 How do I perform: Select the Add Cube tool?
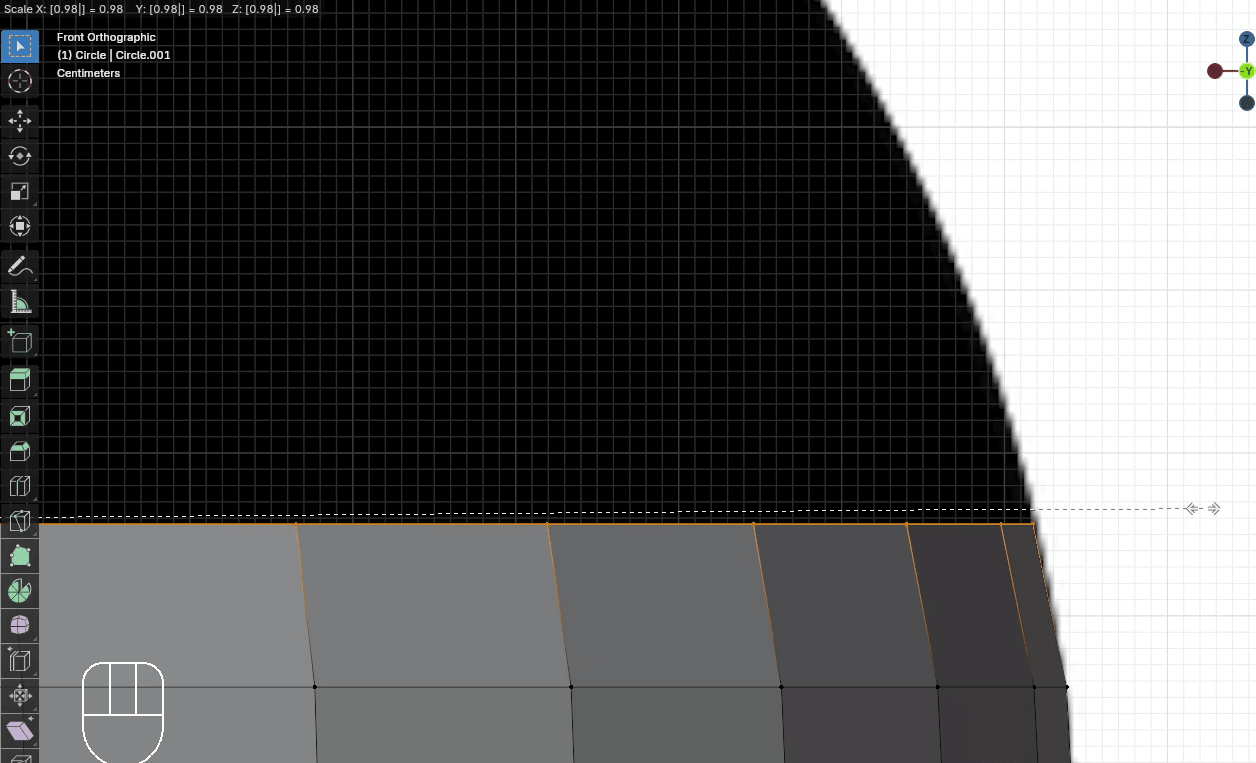(20, 341)
